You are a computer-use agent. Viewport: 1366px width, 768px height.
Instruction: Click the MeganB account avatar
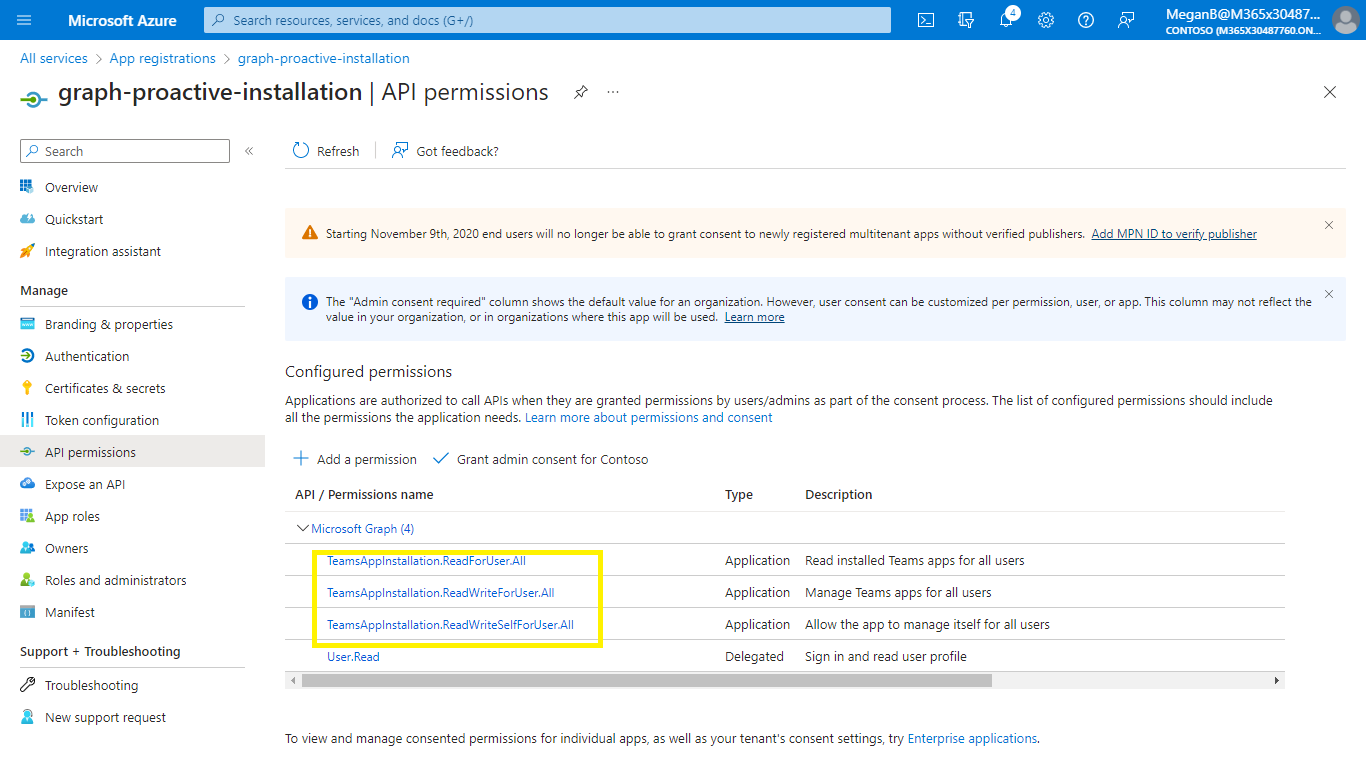coord(1345,20)
